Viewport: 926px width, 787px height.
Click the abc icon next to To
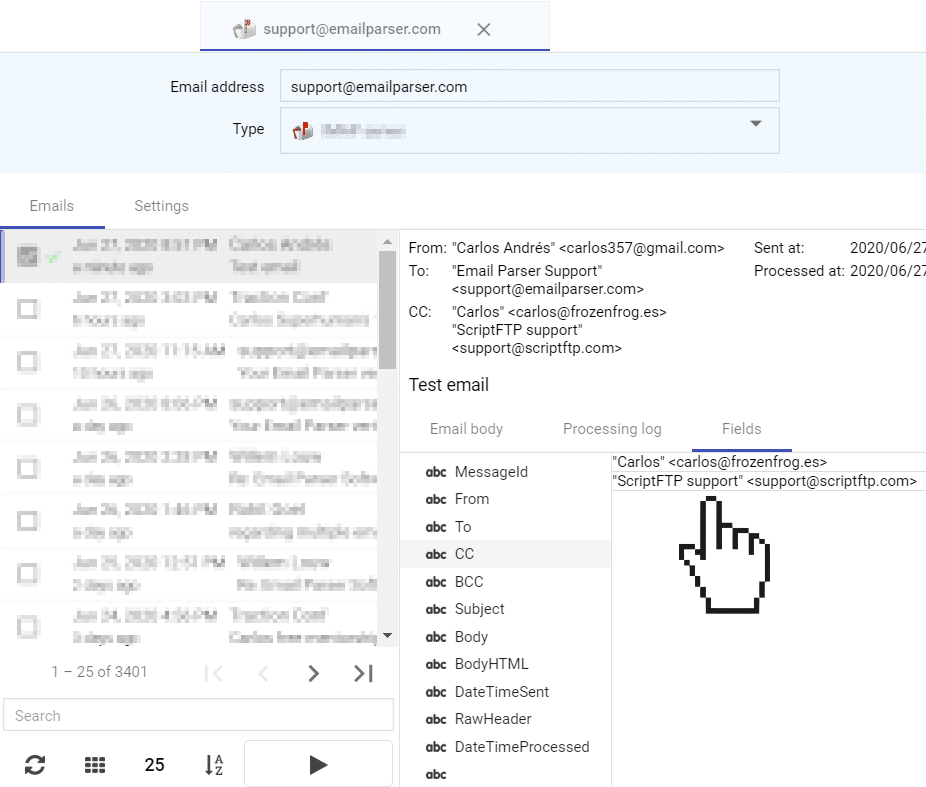pyautogui.click(x=436, y=527)
